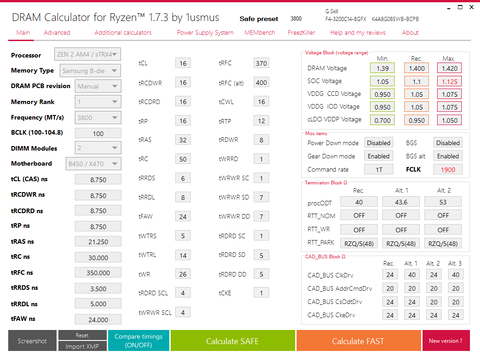480x361 pixels.
Task: Expand the Motherboard dropdown
Action: point(93,164)
